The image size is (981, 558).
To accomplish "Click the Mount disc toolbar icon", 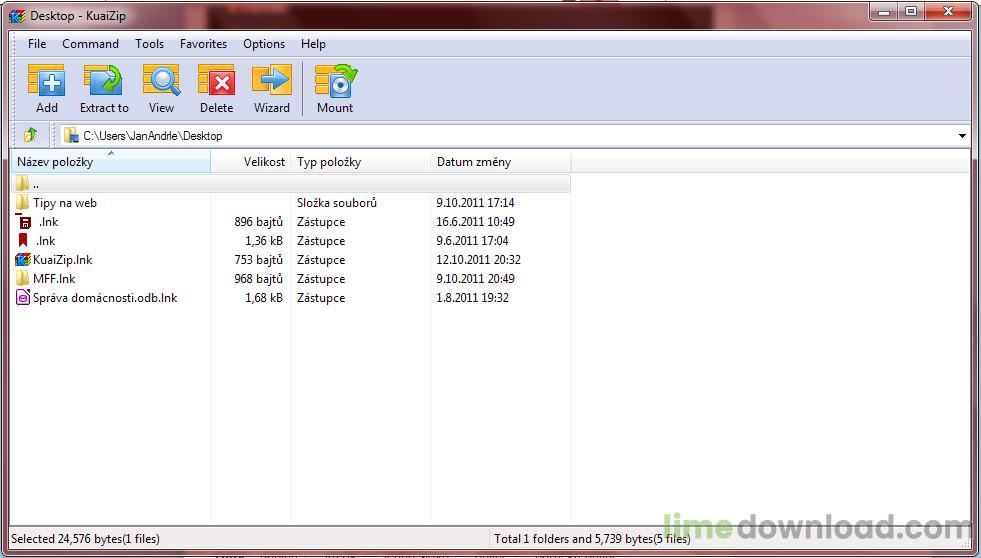I will point(335,80).
